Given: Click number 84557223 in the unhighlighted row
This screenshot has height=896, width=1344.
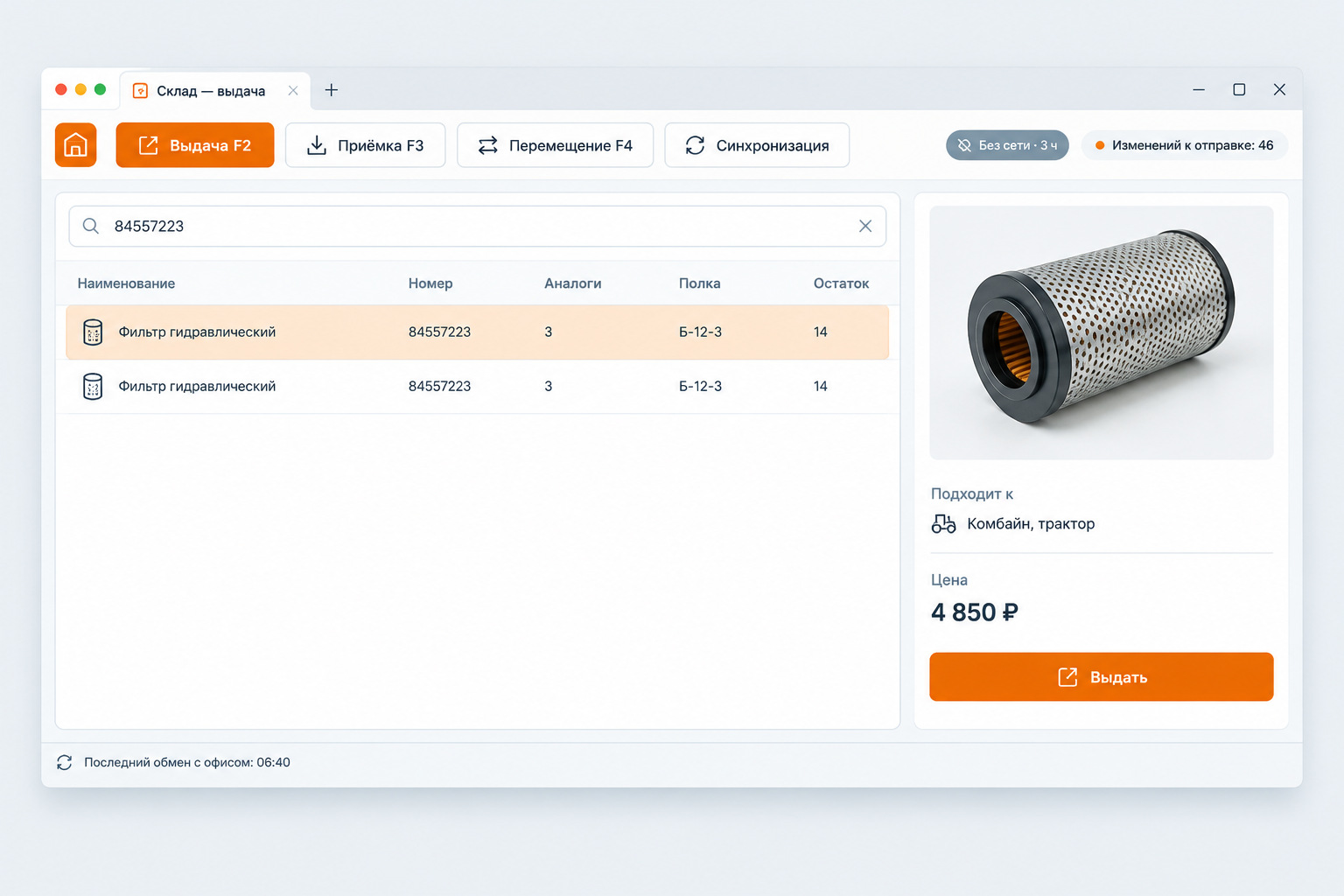Looking at the screenshot, I should [439, 387].
